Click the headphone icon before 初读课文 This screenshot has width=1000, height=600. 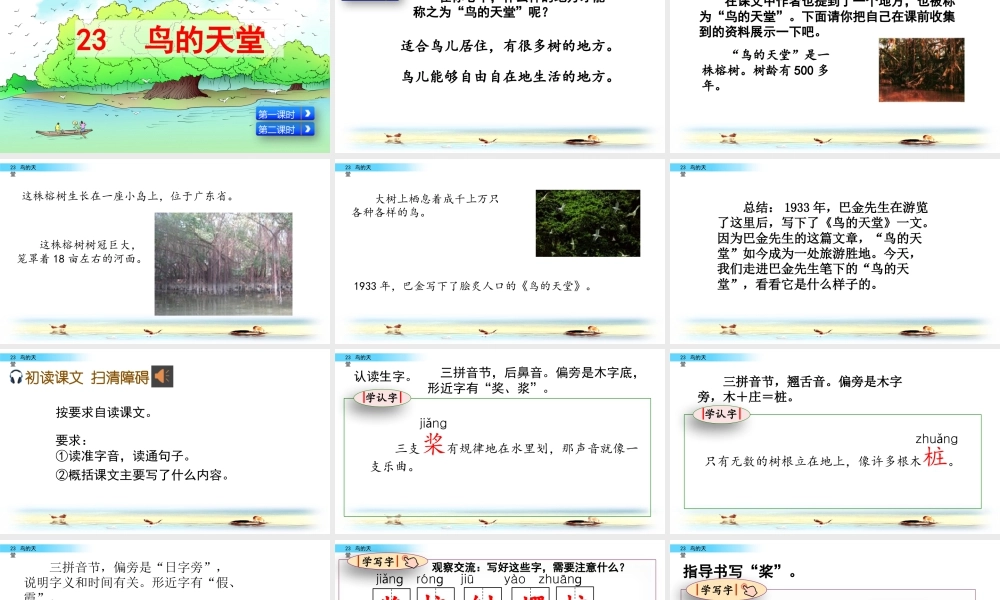[16, 376]
